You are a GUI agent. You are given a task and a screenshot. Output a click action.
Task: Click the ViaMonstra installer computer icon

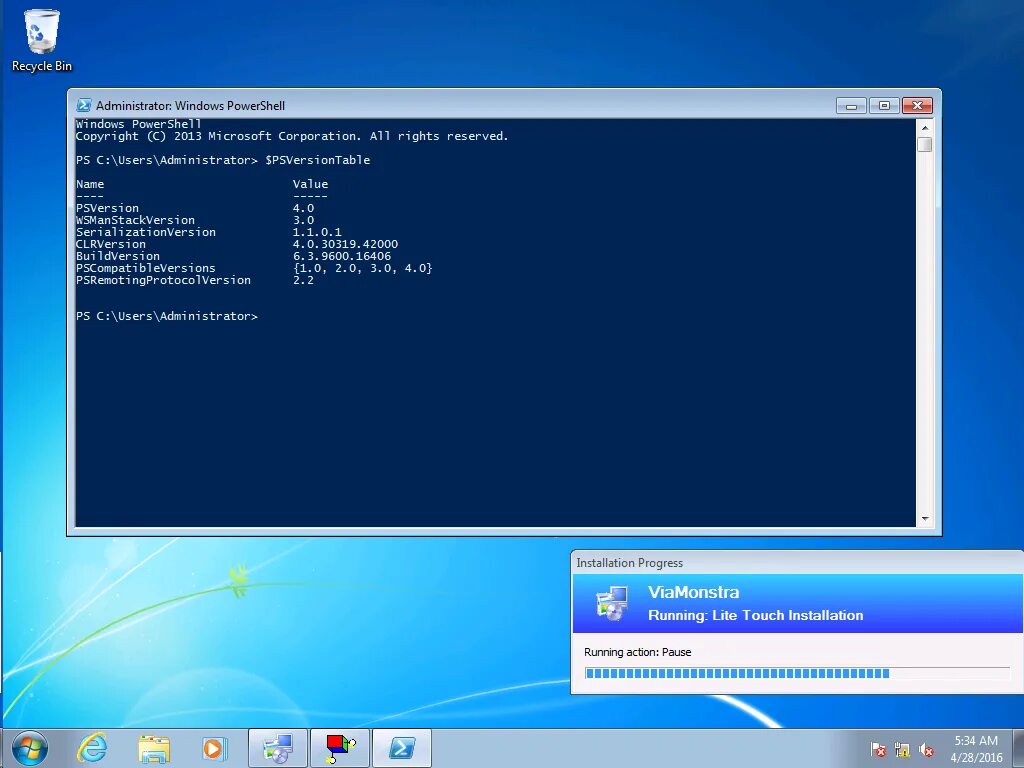612,603
